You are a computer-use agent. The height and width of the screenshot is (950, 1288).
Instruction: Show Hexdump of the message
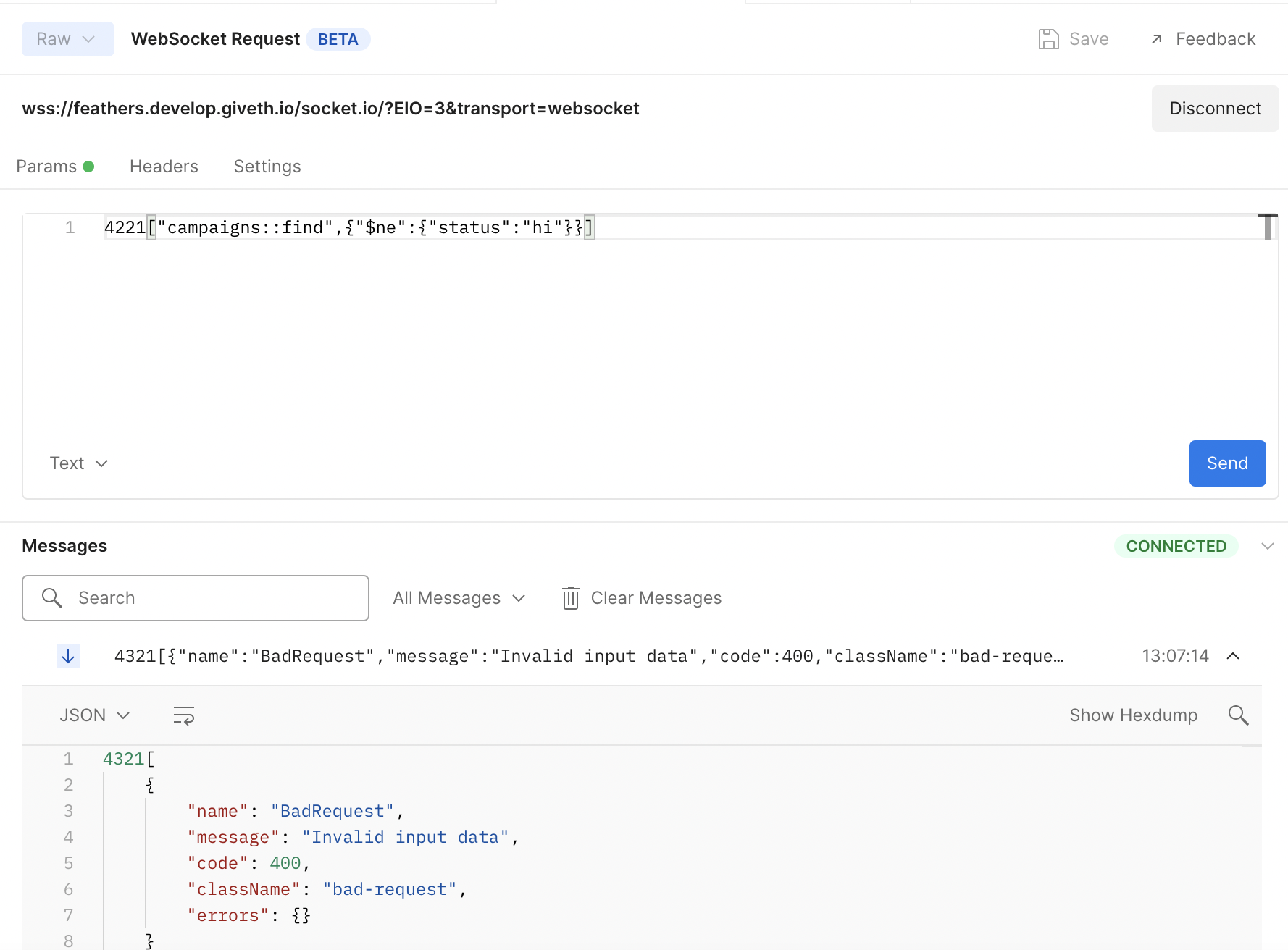click(1133, 715)
